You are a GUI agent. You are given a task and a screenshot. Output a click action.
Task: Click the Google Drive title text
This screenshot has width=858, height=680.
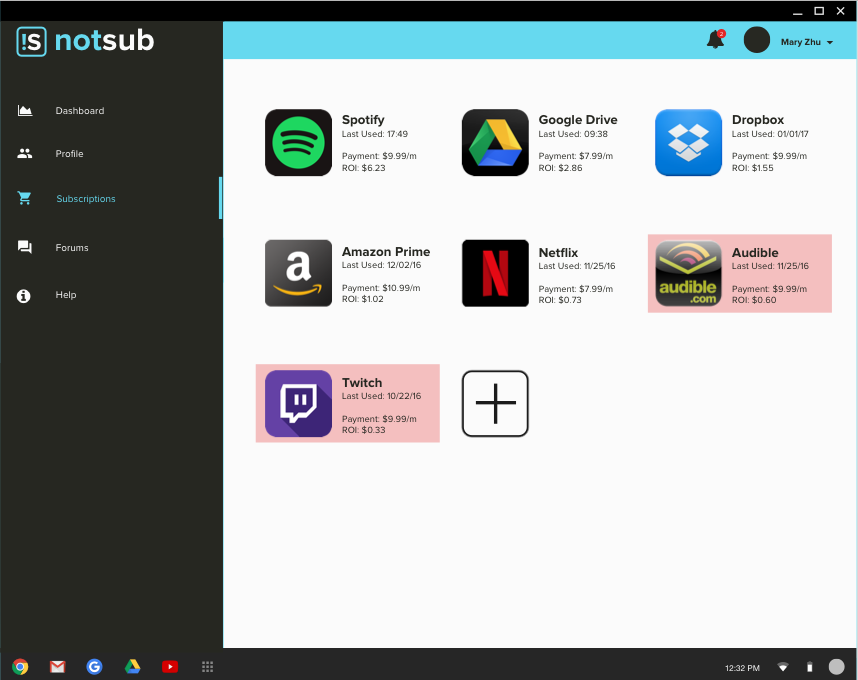(578, 120)
